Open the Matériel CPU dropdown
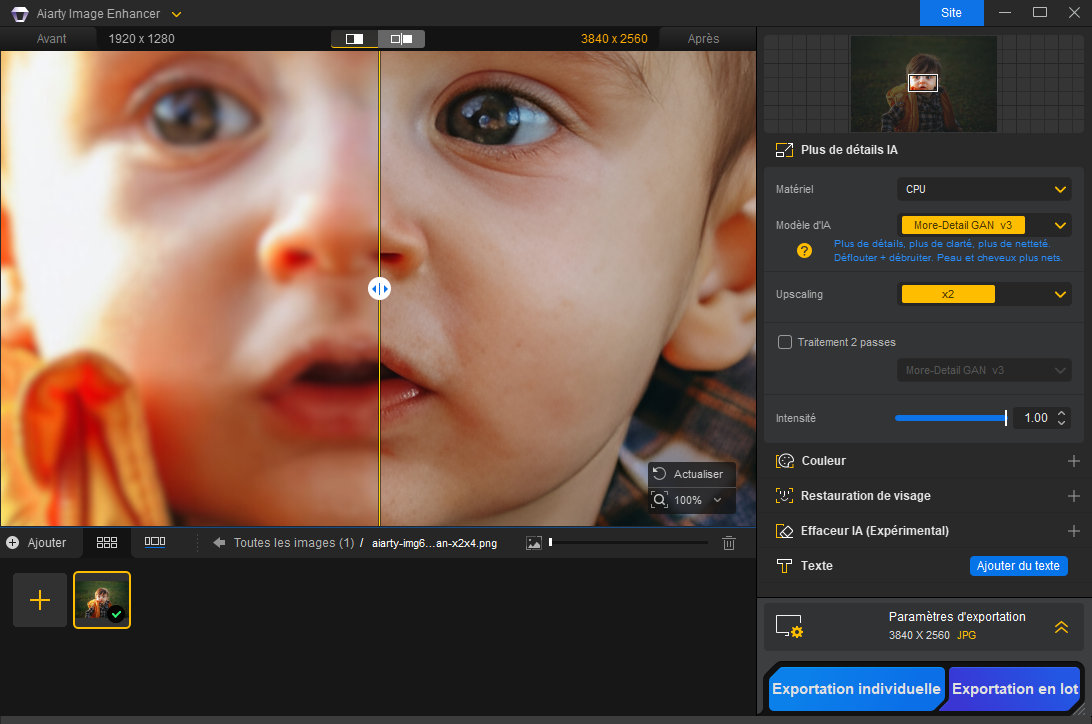The width and height of the screenshot is (1092, 724). pyautogui.click(x=984, y=189)
